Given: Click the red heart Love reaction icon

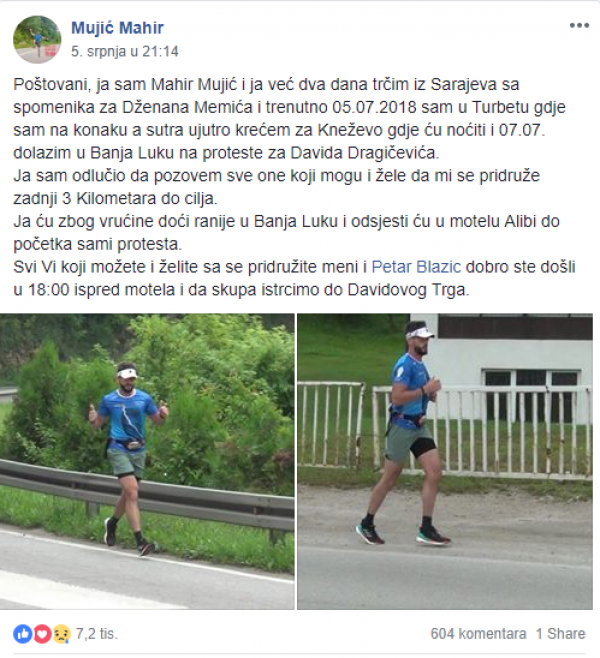Looking at the screenshot, I should coord(42,634).
